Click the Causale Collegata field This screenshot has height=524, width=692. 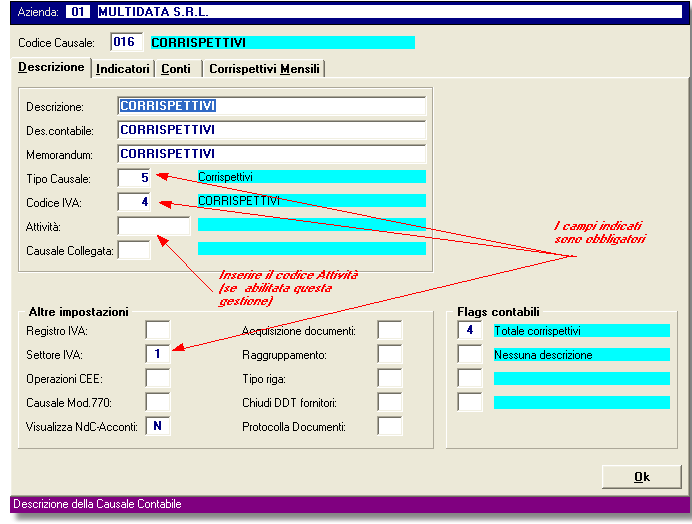coord(134,250)
